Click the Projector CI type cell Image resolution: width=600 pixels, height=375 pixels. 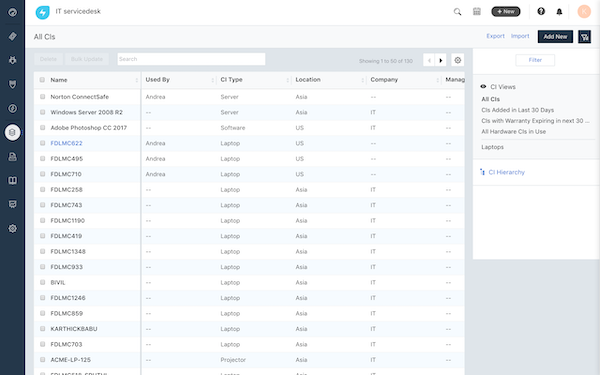click(x=233, y=360)
